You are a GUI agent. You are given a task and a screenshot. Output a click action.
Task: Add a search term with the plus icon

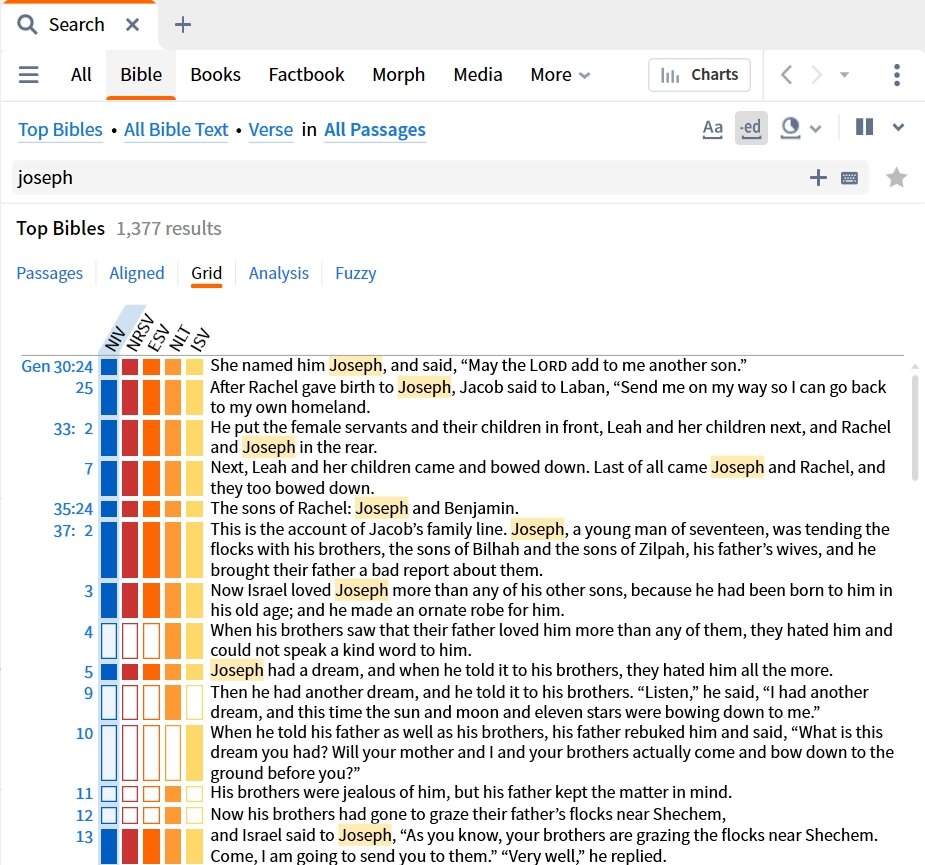coord(818,178)
